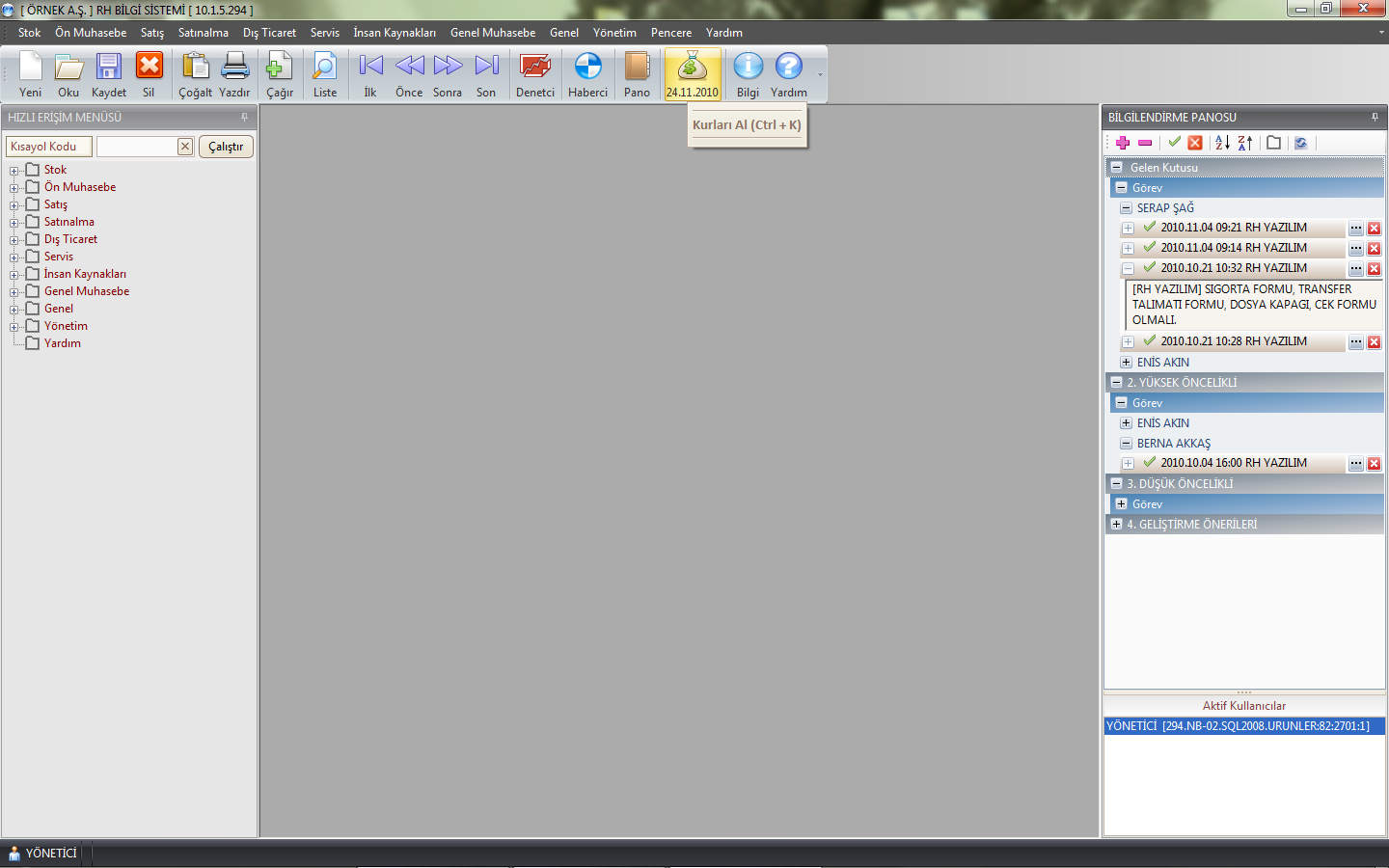Click the refresh icon in the info panel toolbar

tap(1300, 143)
